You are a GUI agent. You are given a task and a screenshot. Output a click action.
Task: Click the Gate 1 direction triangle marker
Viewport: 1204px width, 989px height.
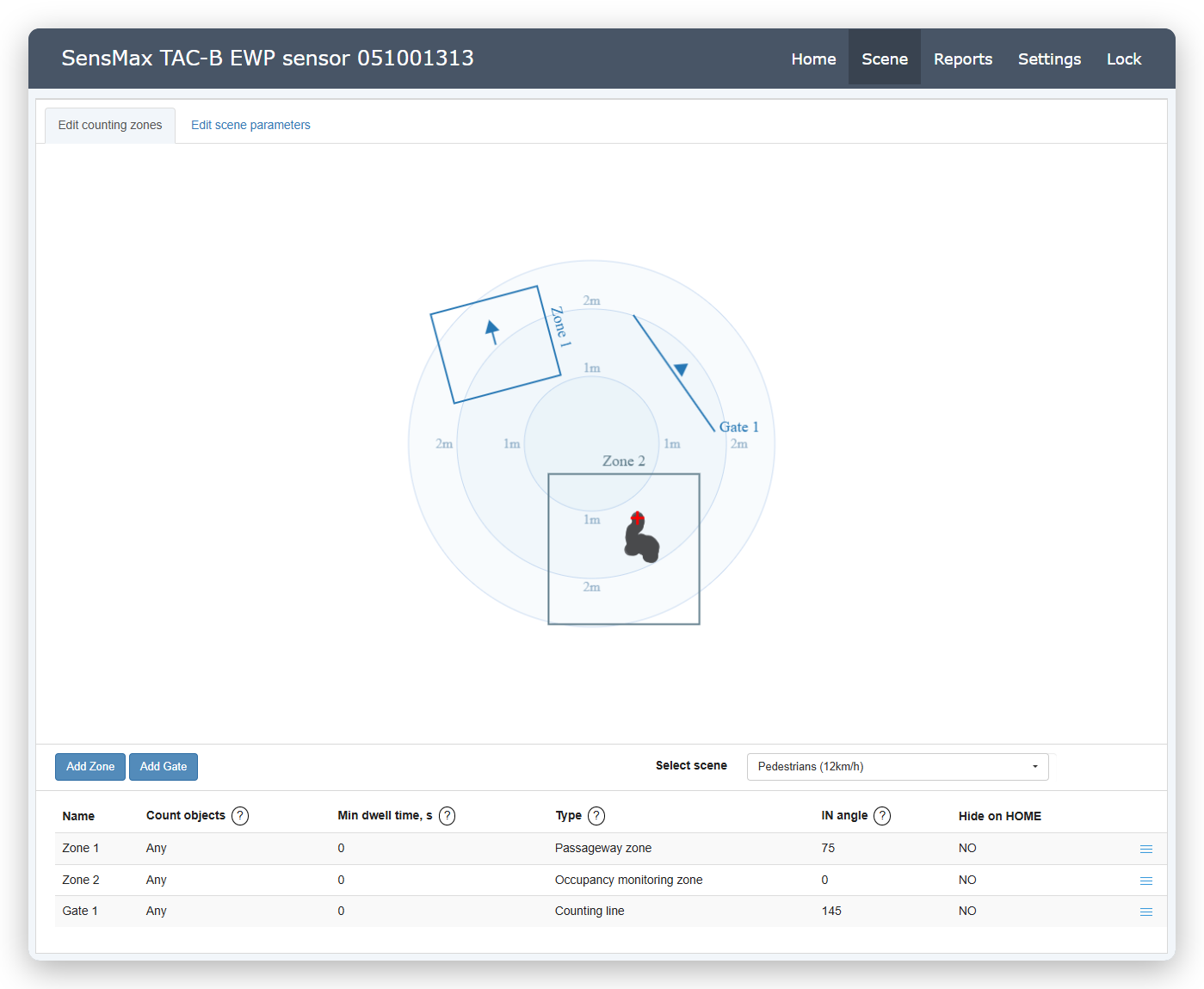pyautogui.click(x=681, y=369)
